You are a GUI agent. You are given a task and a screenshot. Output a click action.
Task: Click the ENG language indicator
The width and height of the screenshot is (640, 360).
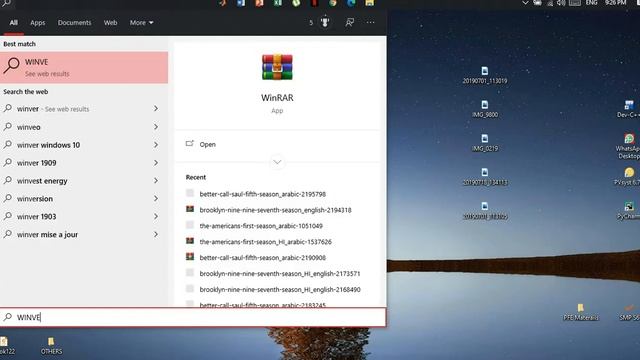coord(591,3)
